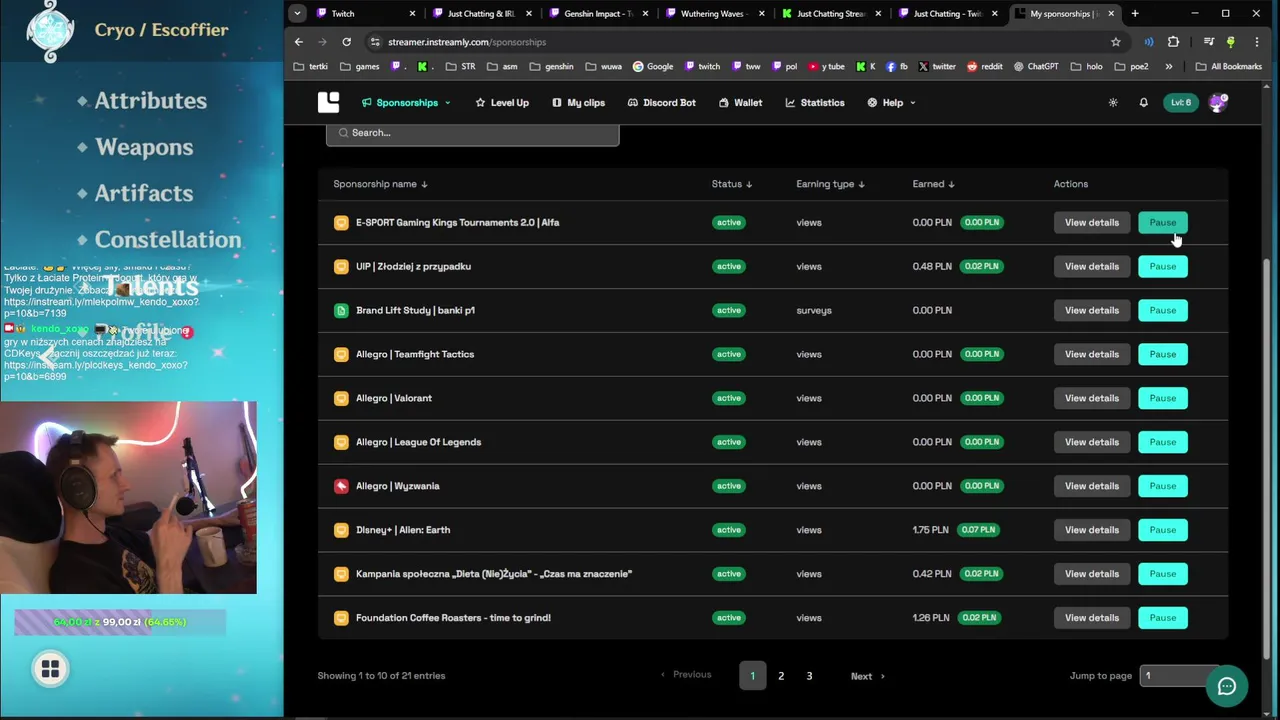This screenshot has width=1280, height=720.
Task: Click the address bar URL
Action: pyautogui.click(x=466, y=42)
